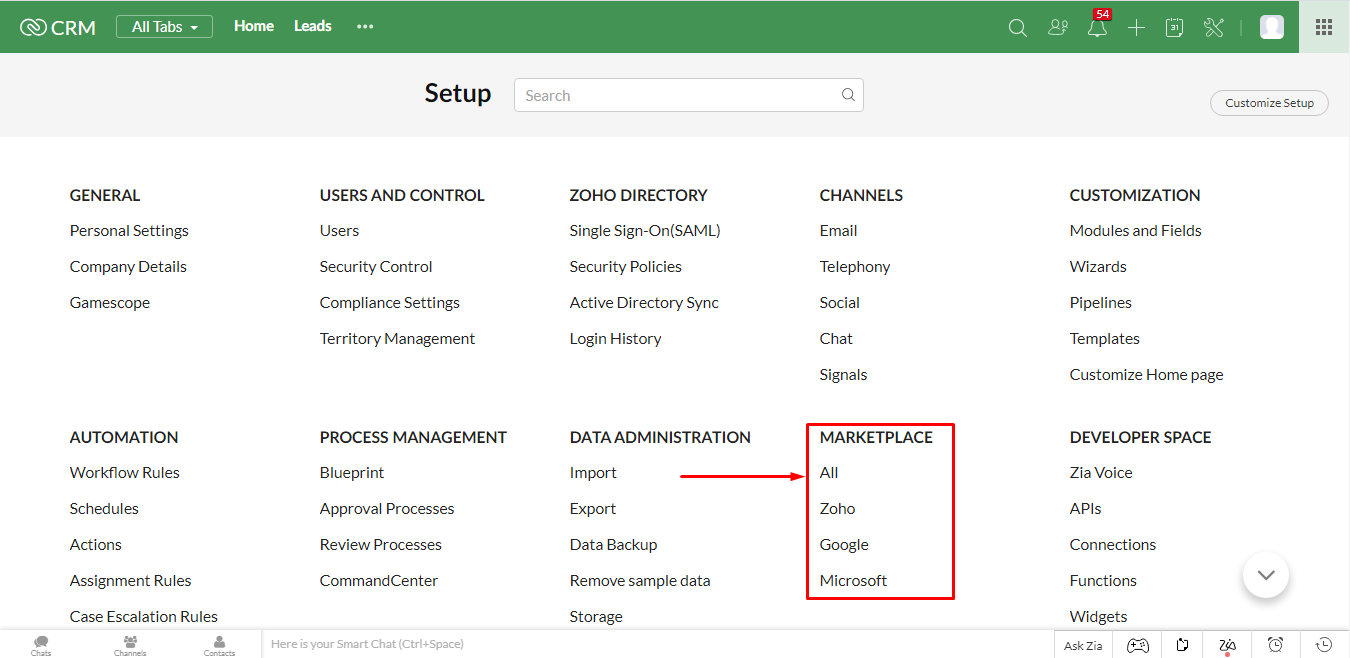Open the setup wrench tools icon
1350x658 pixels.
[1214, 28]
